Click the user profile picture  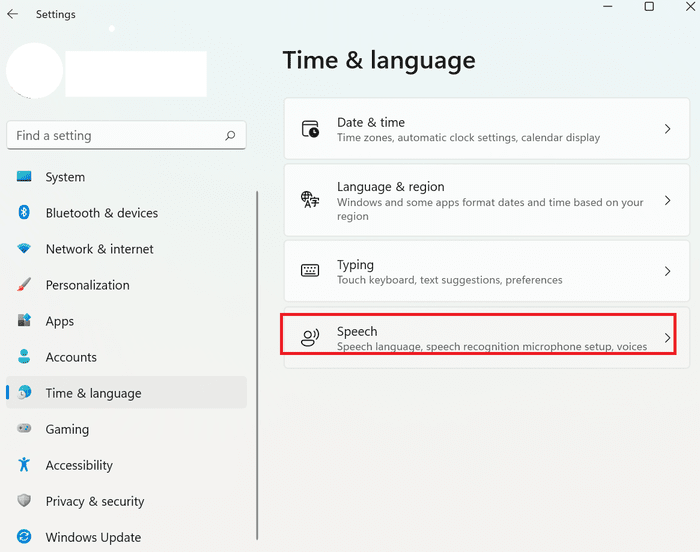click(x=34, y=71)
